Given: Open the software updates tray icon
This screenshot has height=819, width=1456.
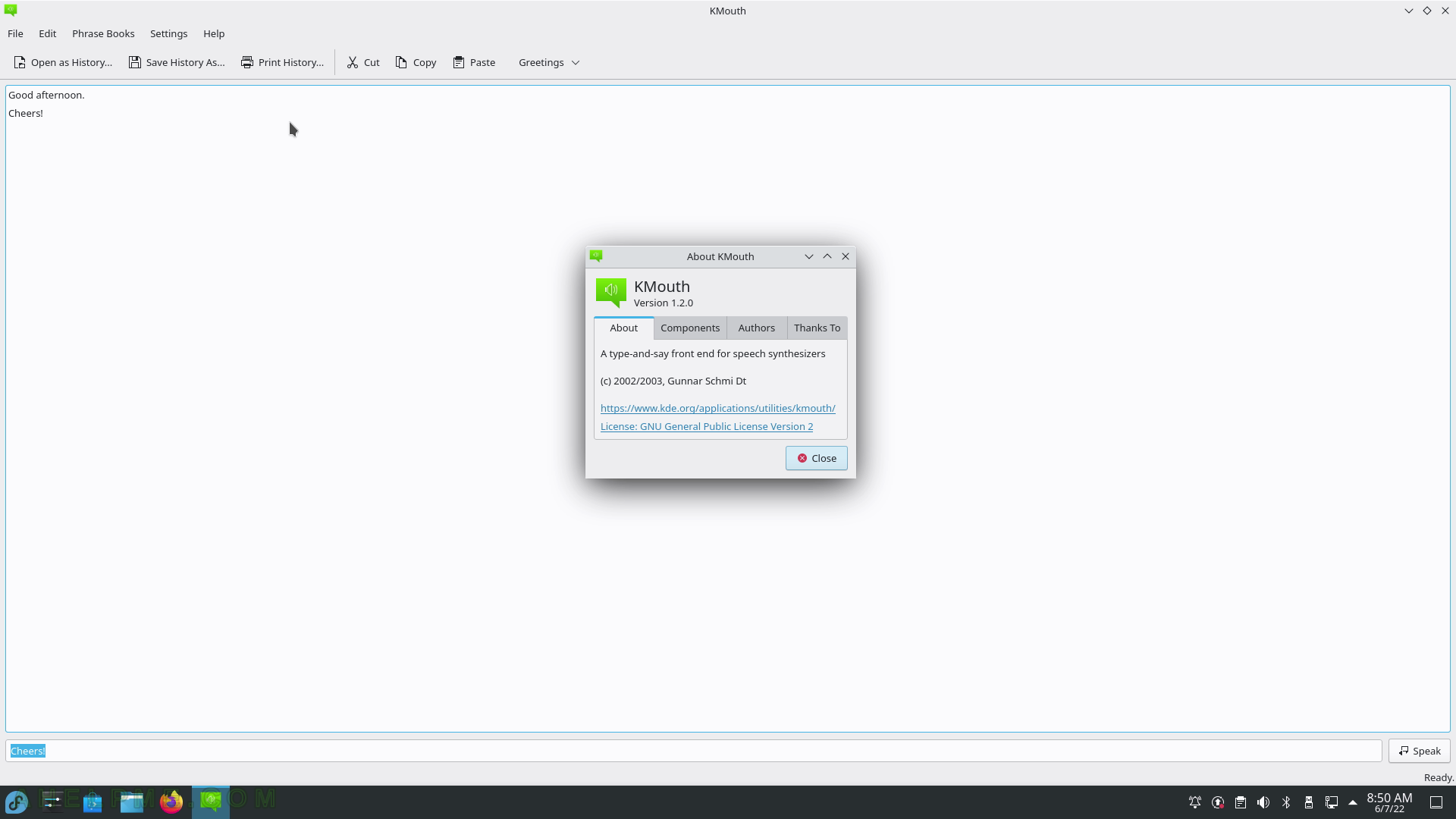Looking at the screenshot, I should 1218,802.
